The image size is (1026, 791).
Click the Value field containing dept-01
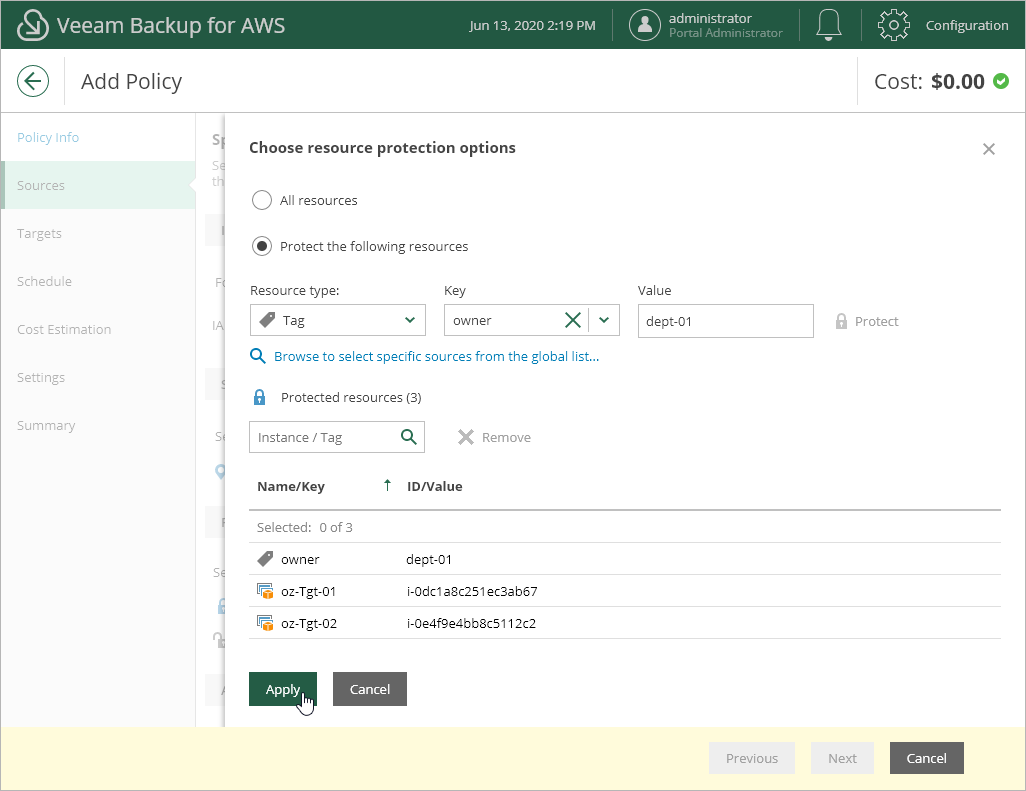[x=726, y=321]
